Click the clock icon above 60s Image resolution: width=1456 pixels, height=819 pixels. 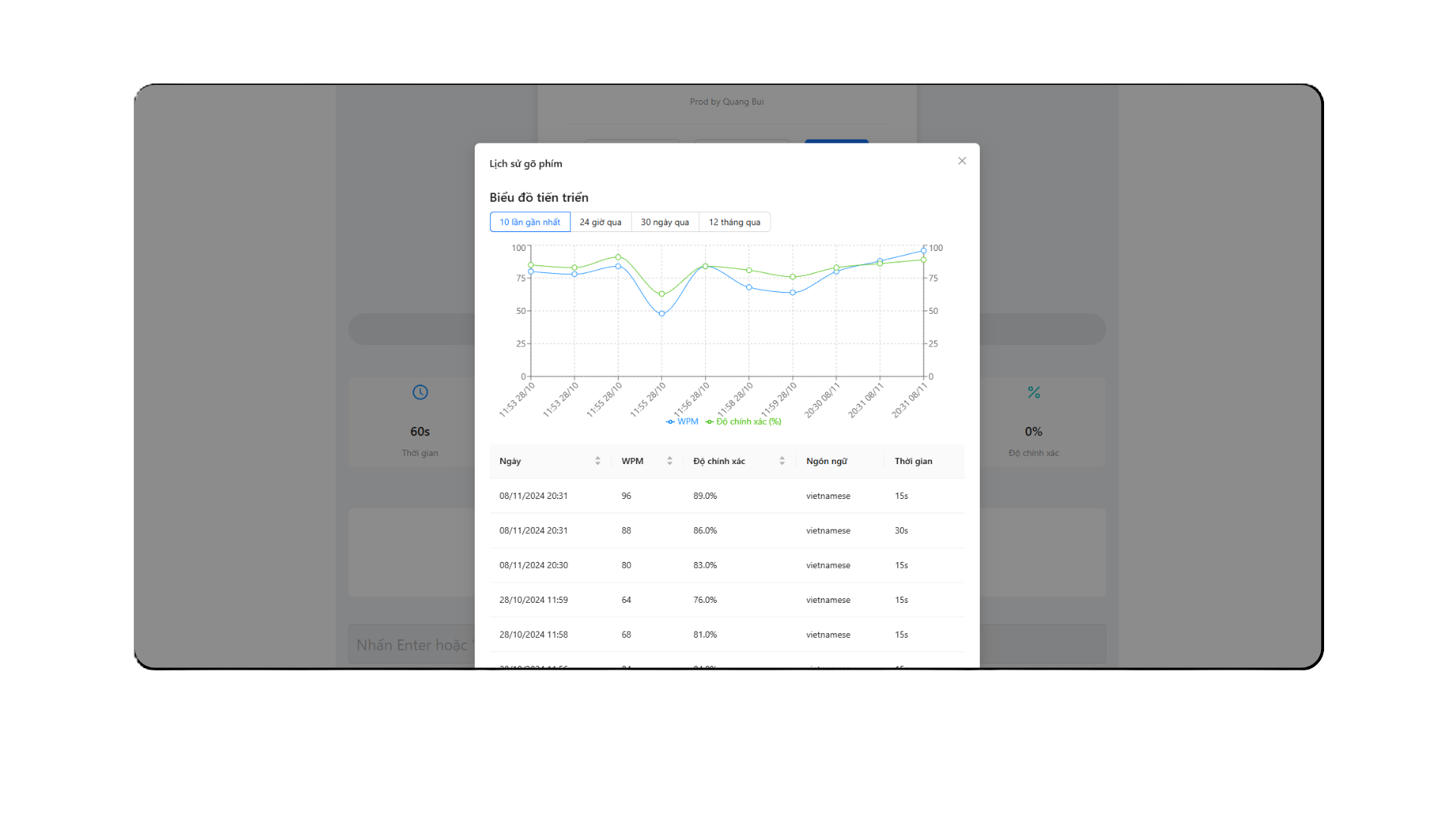420,392
